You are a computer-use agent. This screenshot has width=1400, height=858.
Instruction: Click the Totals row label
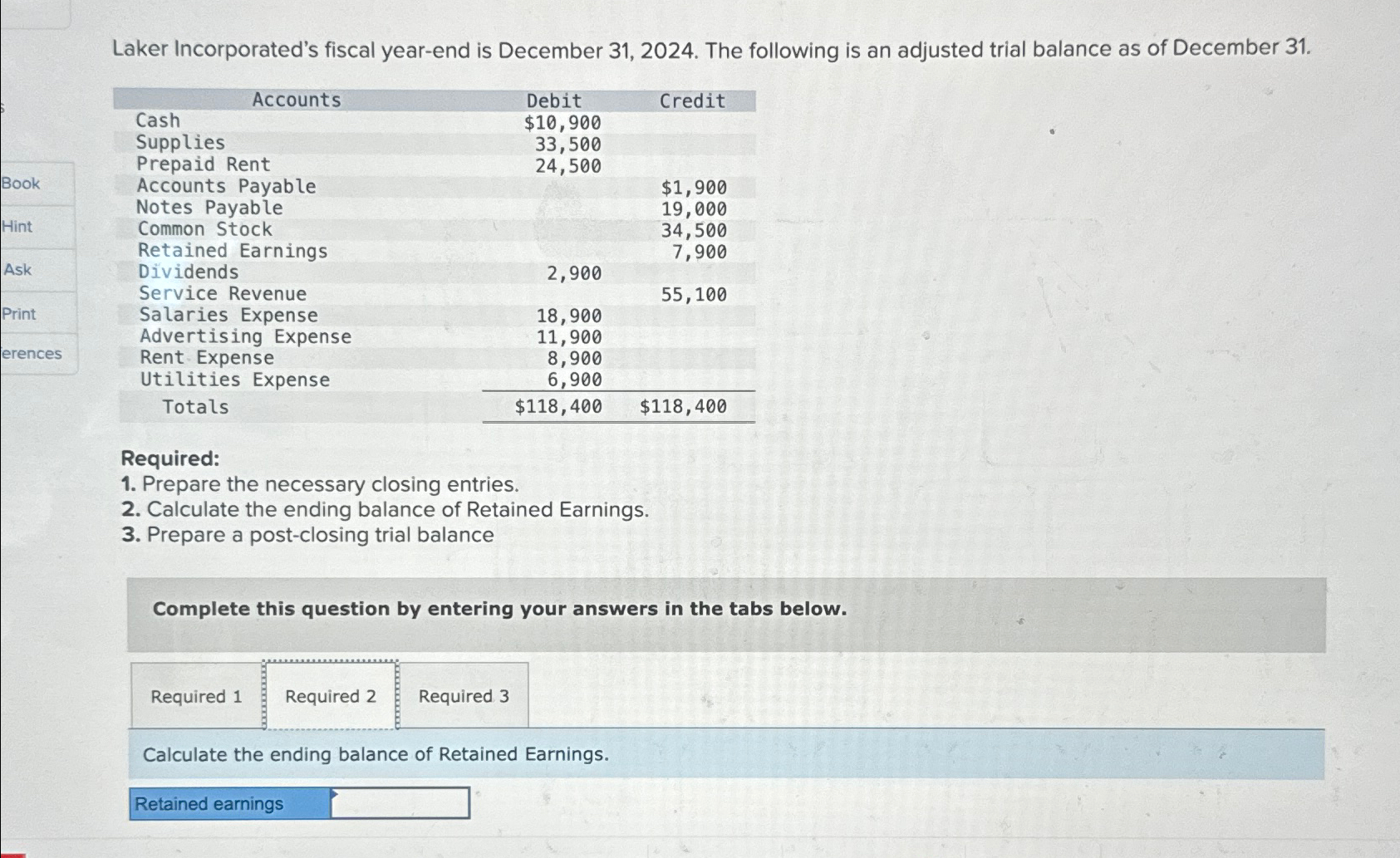point(195,407)
